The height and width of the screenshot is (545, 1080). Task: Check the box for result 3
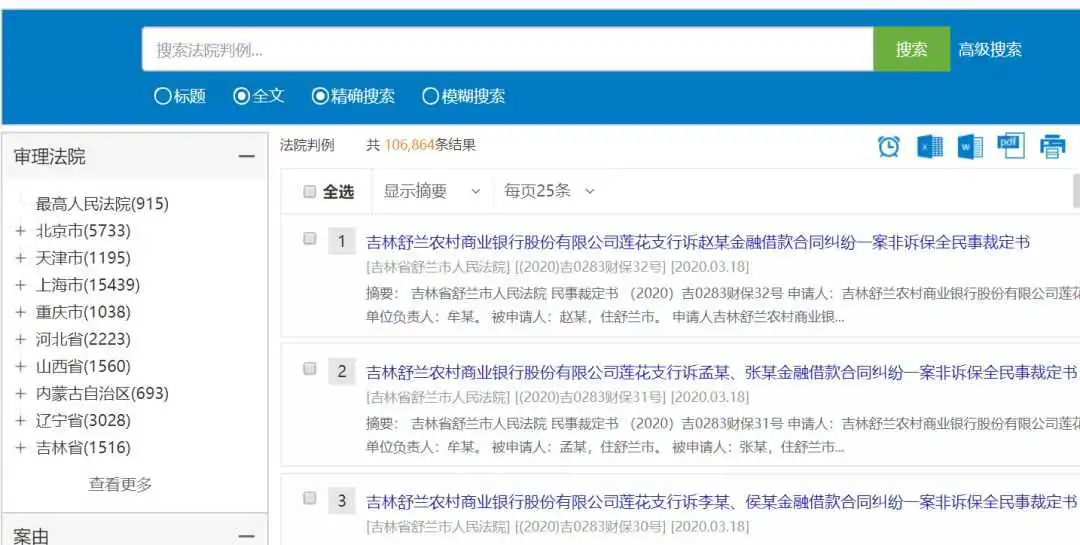(310, 497)
